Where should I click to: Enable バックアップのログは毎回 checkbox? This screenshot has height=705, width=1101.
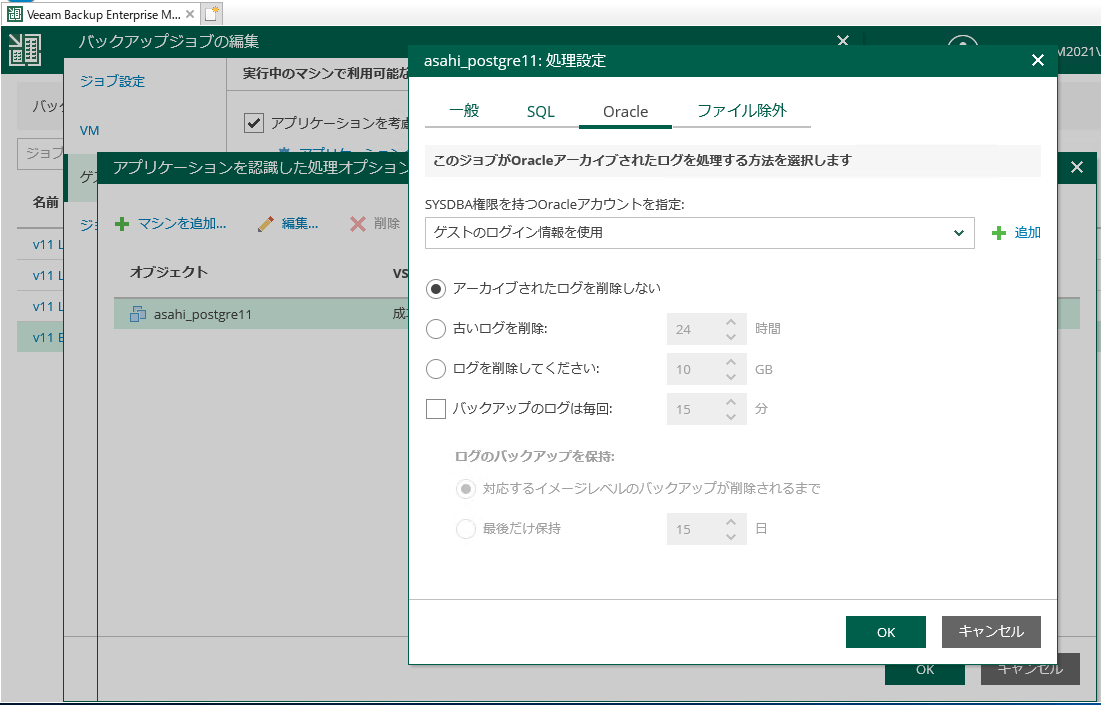coord(436,409)
